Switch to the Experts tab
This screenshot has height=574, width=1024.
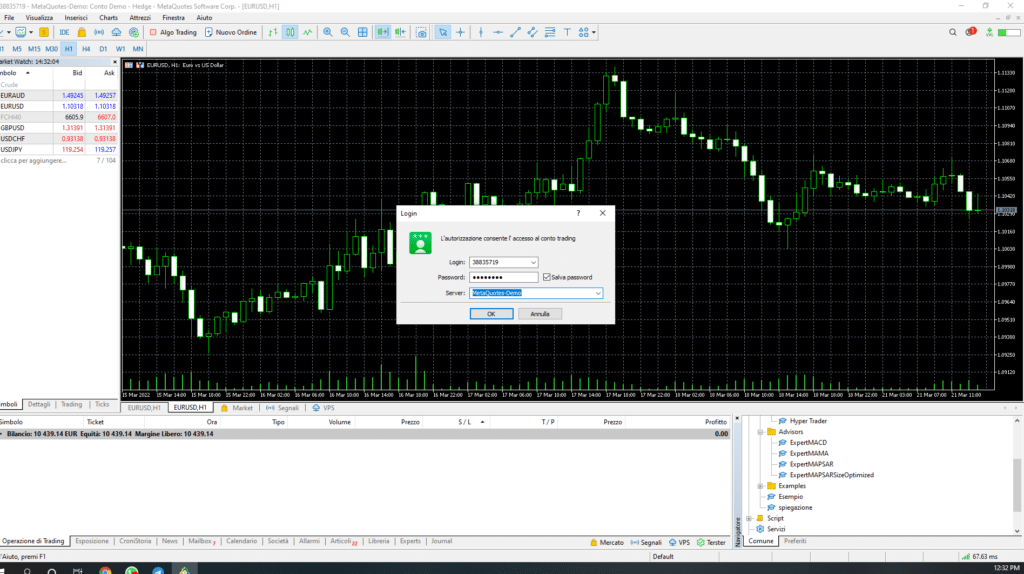(x=410, y=541)
